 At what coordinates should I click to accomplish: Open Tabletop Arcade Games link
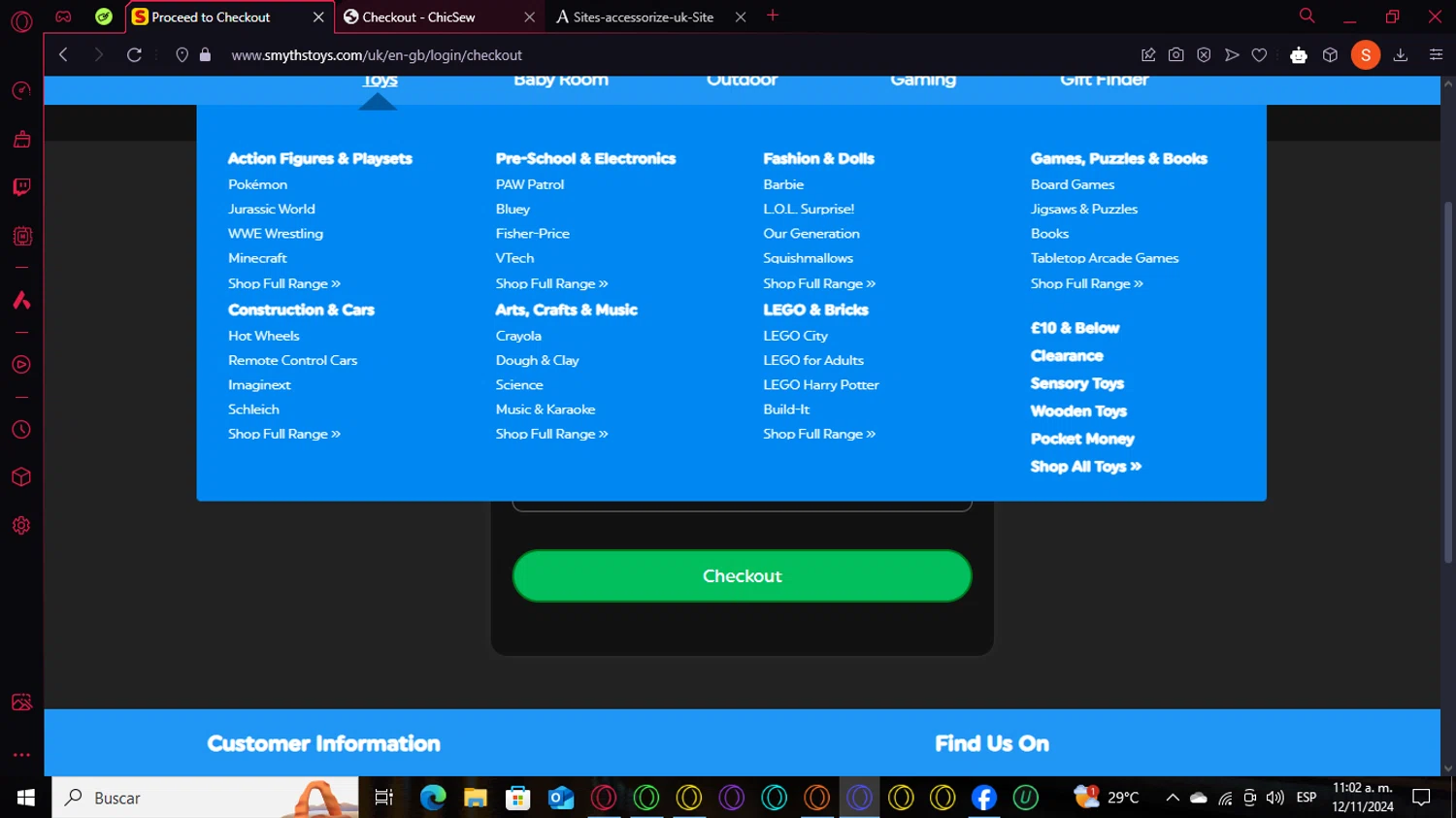(x=1104, y=258)
